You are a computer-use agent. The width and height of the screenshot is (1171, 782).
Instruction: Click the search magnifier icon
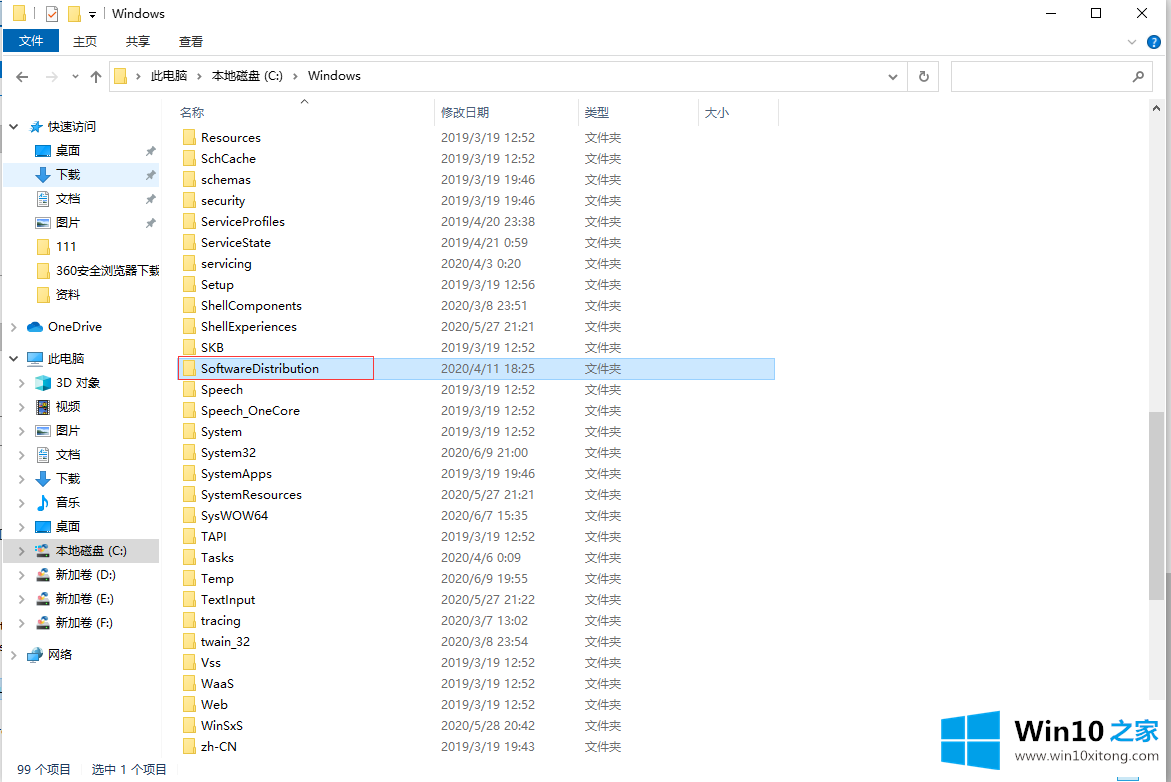click(x=1138, y=76)
